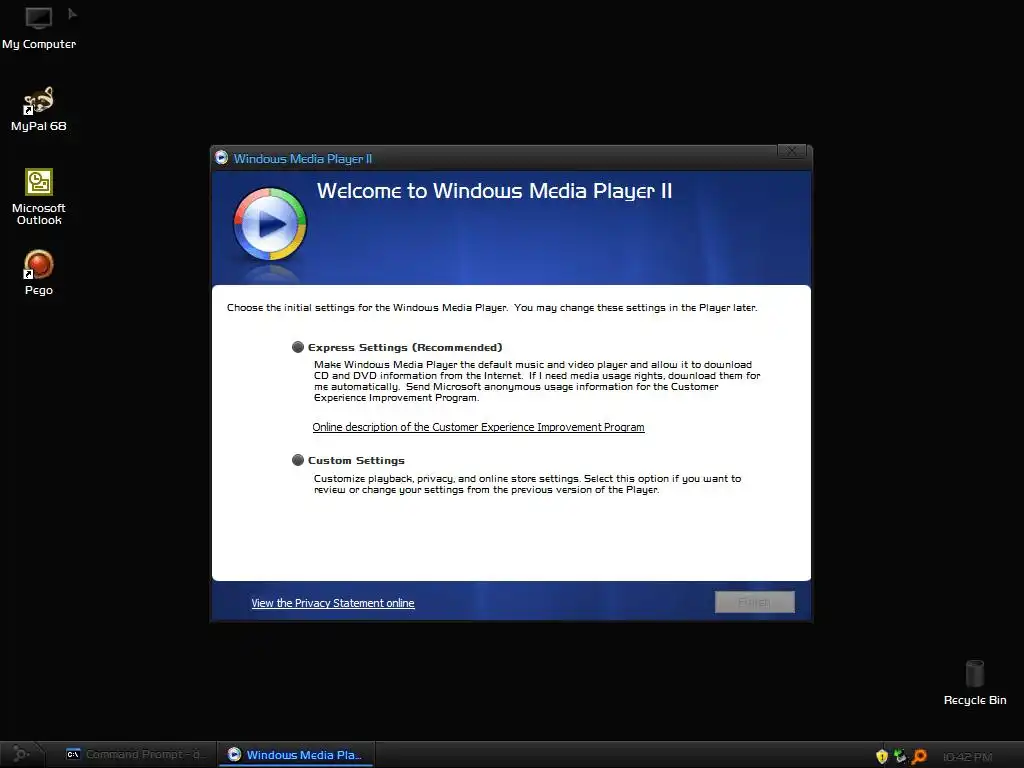Switch to Command Prompt taskbar item
The height and width of the screenshot is (768, 1024).
click(135, 754)
